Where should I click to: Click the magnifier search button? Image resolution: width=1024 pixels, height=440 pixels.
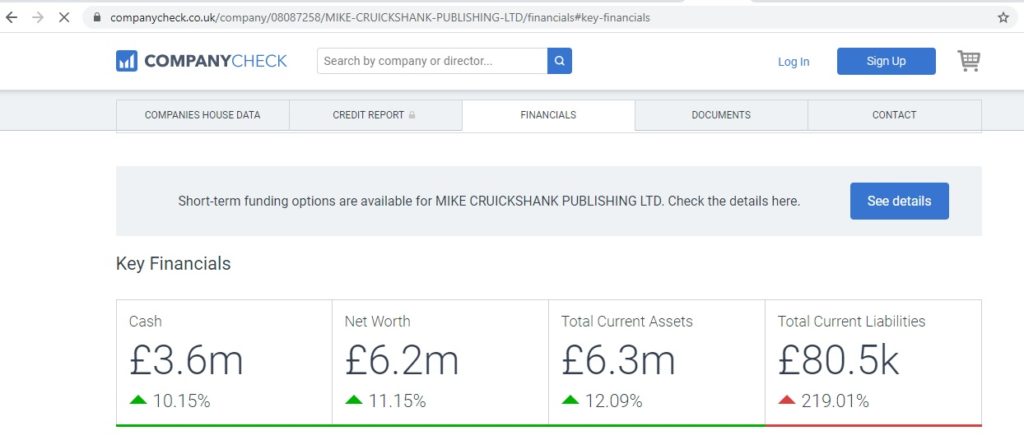[x=560, y=61]
